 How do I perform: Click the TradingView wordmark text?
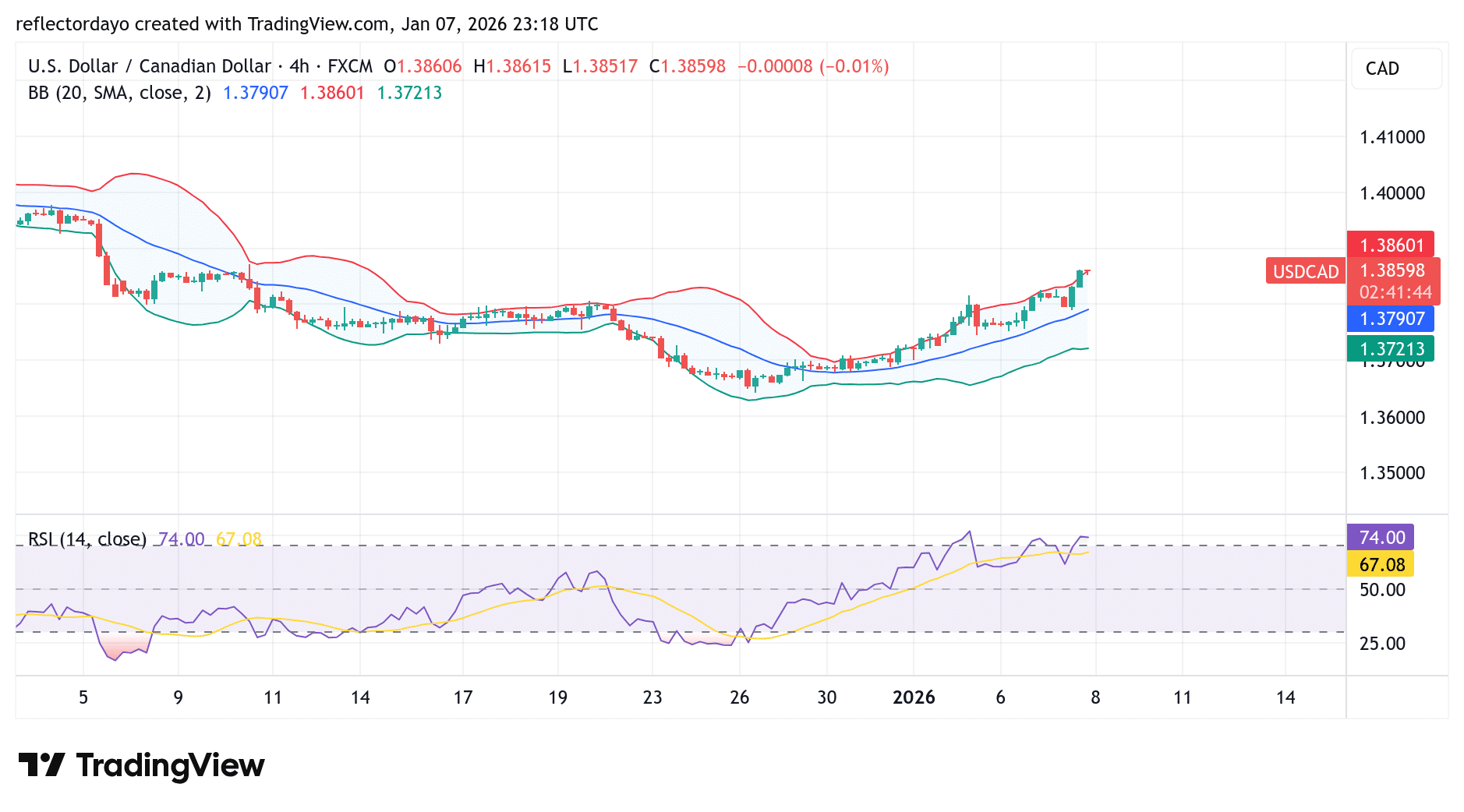[170, 766]
